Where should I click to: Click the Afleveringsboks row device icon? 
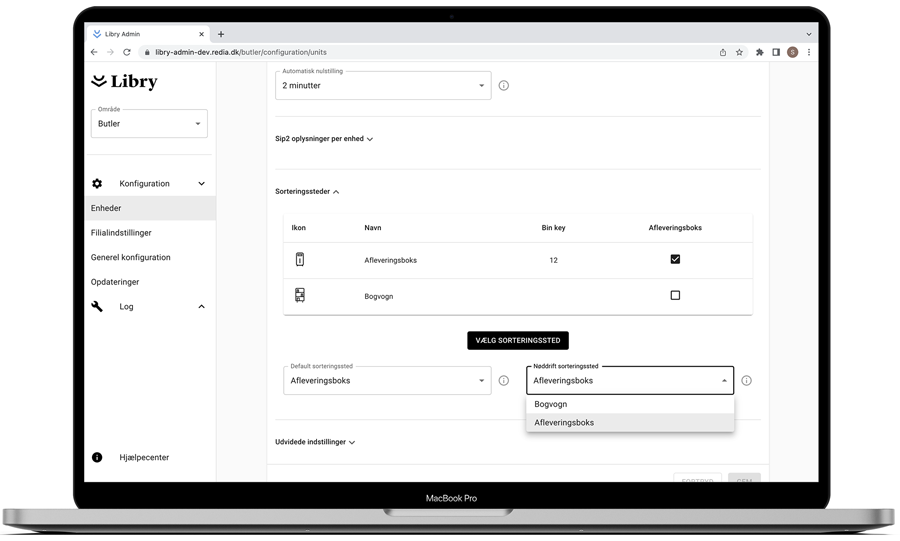coord(299,260)
